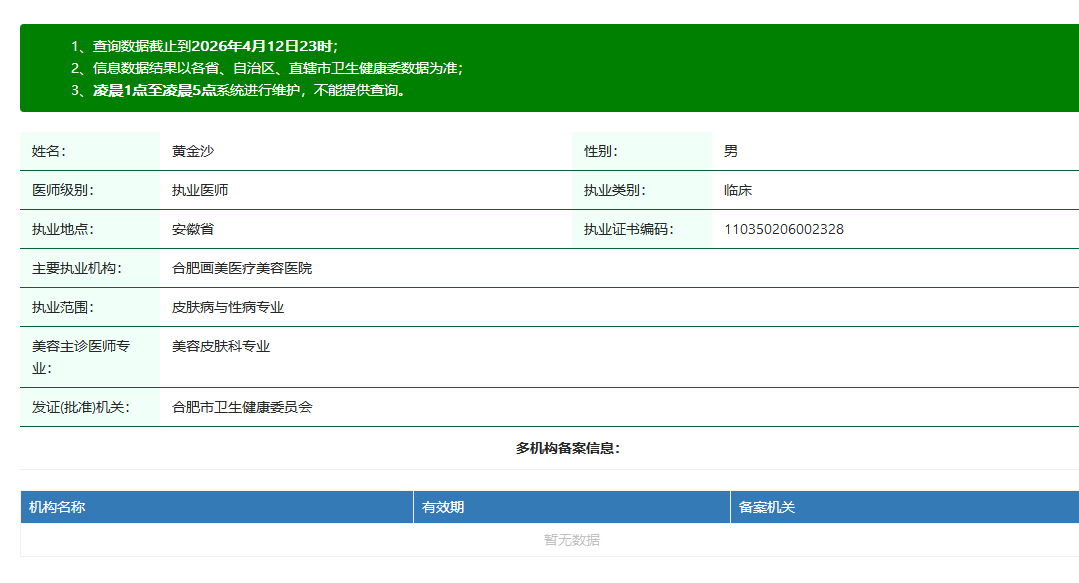Click the 机构名称 column header

click(x=57, y=507)
